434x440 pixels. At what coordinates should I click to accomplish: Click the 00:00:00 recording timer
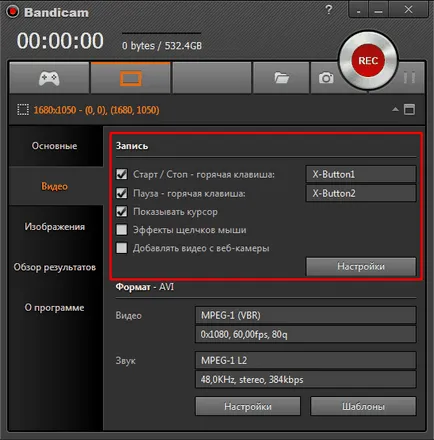pos(60,41)
